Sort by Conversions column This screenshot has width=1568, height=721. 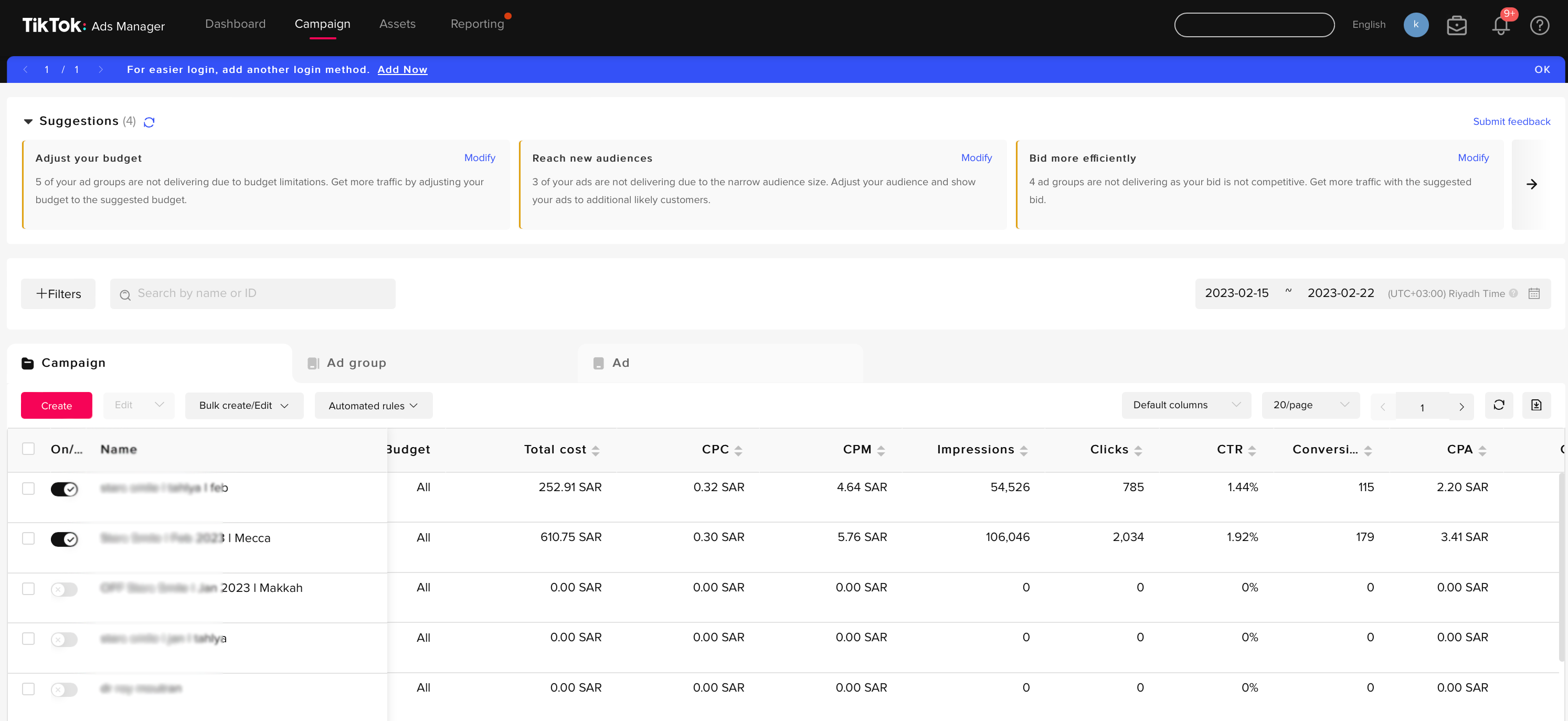pos(1368,450)
